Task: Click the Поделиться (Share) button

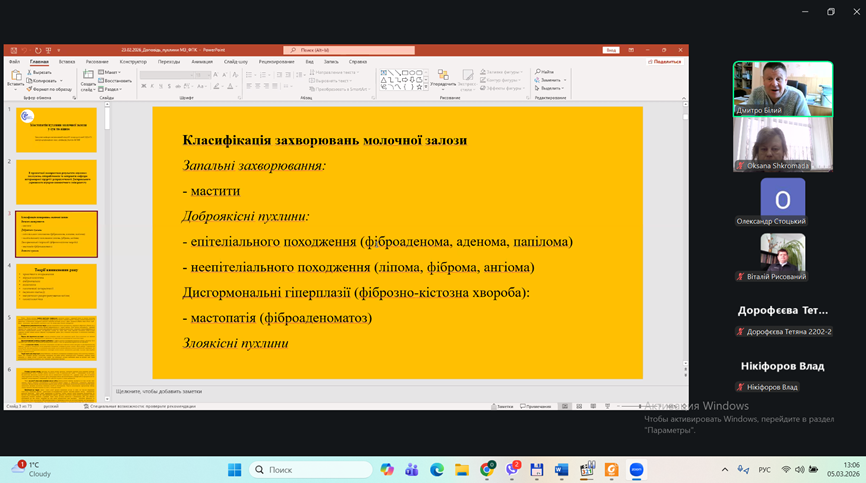Action: click(664, 61)
